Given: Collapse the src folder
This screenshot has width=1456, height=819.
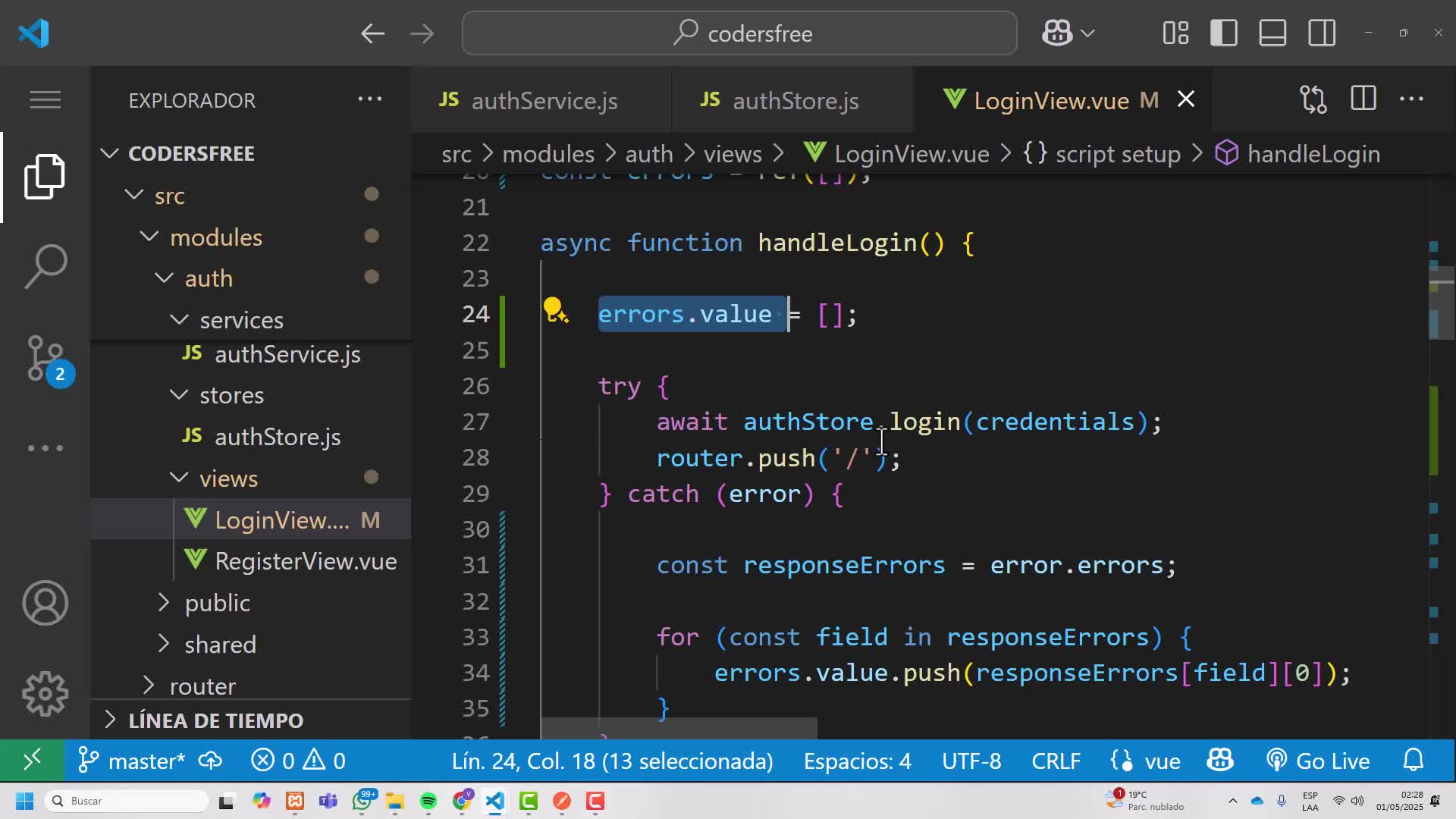Looking at the screenshot, I should click(134, 196).
